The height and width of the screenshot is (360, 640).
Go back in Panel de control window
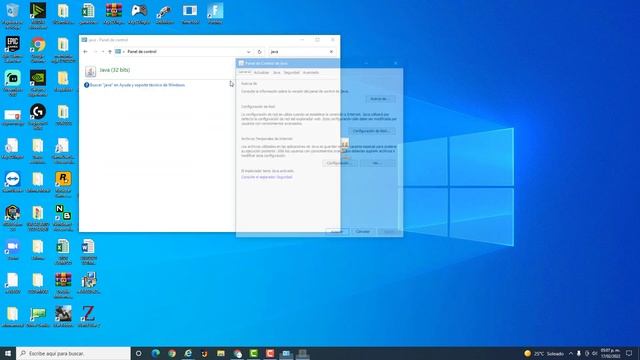click(85, 52)
